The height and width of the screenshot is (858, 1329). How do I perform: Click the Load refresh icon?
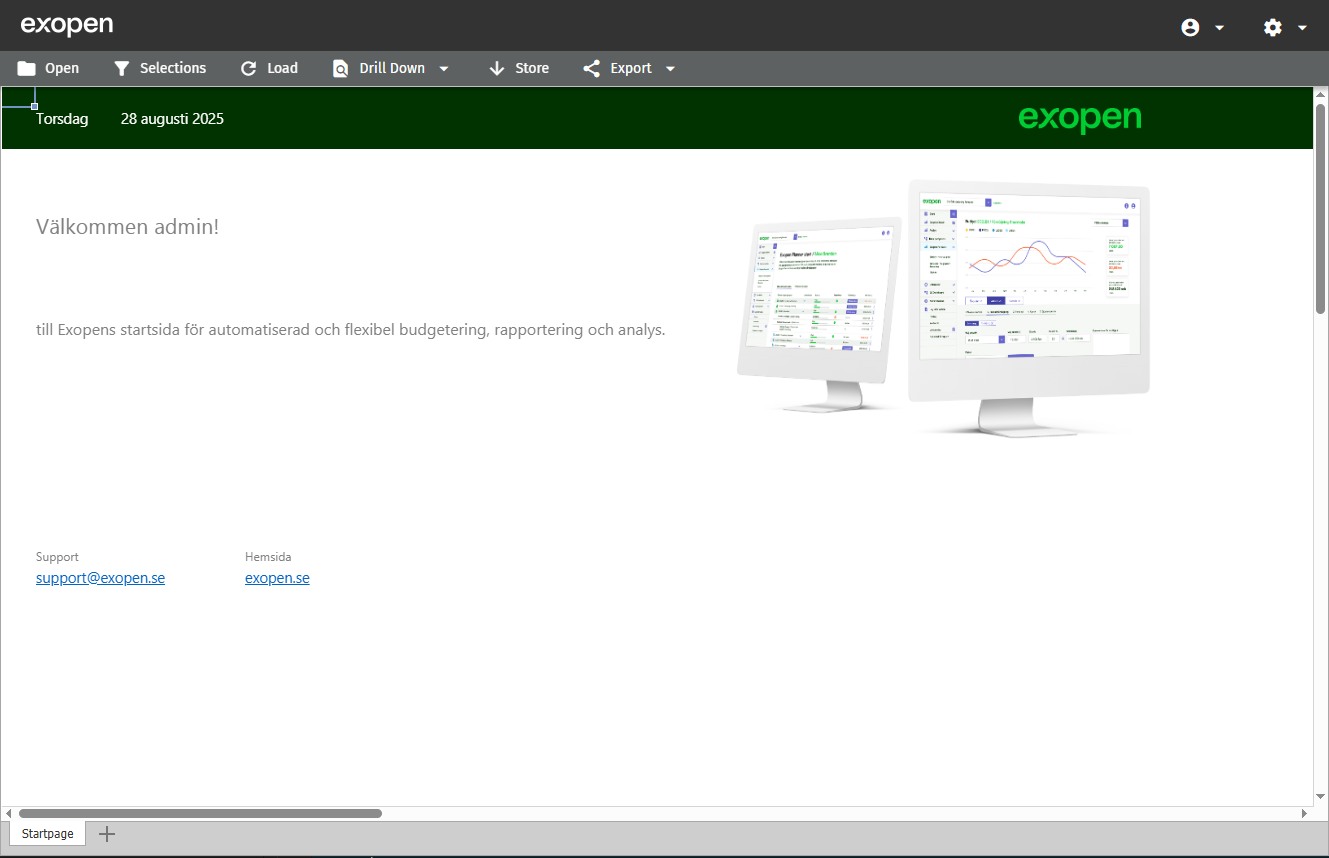249,68
